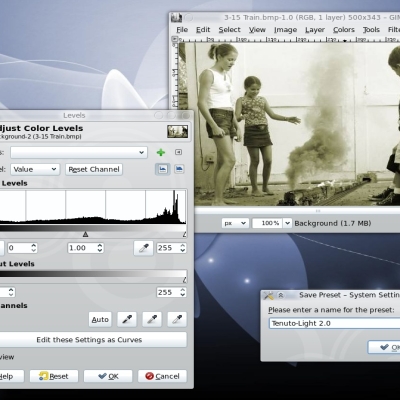Pick gray point eyedropper in All Channels
This screenshot has height=400, width=400.
point(152,319)
